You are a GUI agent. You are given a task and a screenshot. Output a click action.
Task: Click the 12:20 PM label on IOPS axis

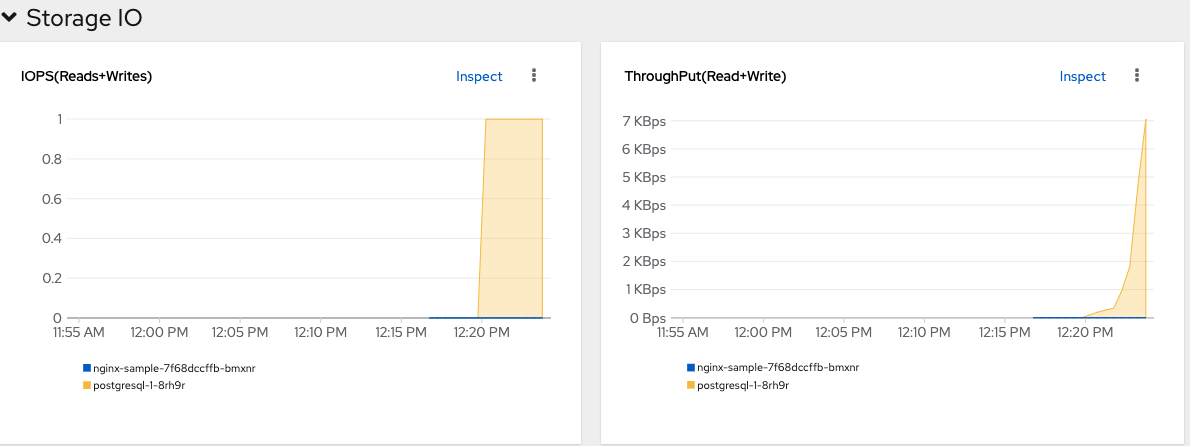pyautogui.click(x=482, y=331)
